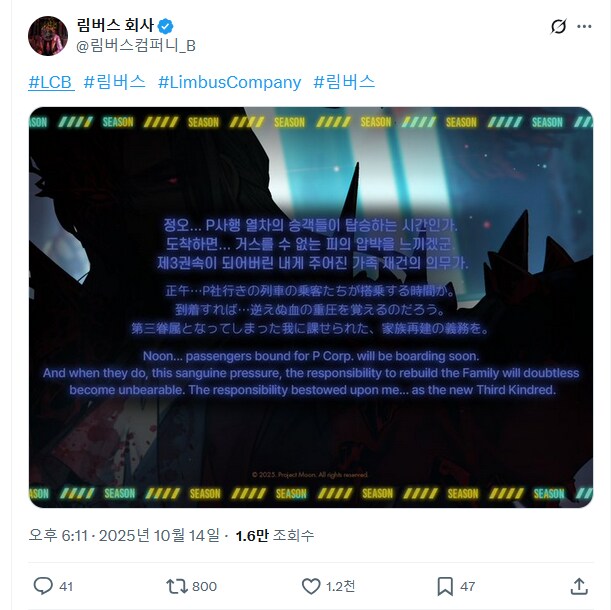Open the last #림버스 hashtag in the post
Image resolution: width=611 pixels, height=610 pixels.
pos(344,82)
